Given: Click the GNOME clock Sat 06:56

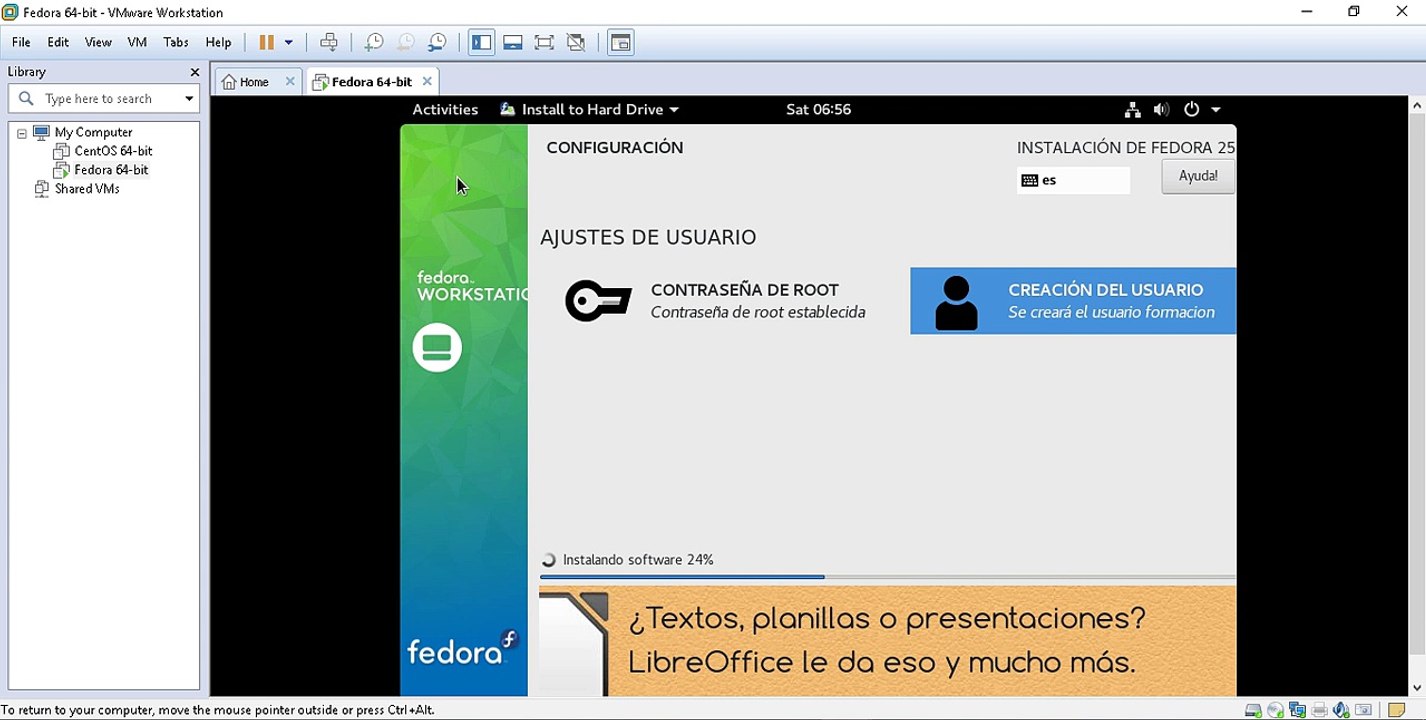Looking at the screenshot, I should 818,109.
